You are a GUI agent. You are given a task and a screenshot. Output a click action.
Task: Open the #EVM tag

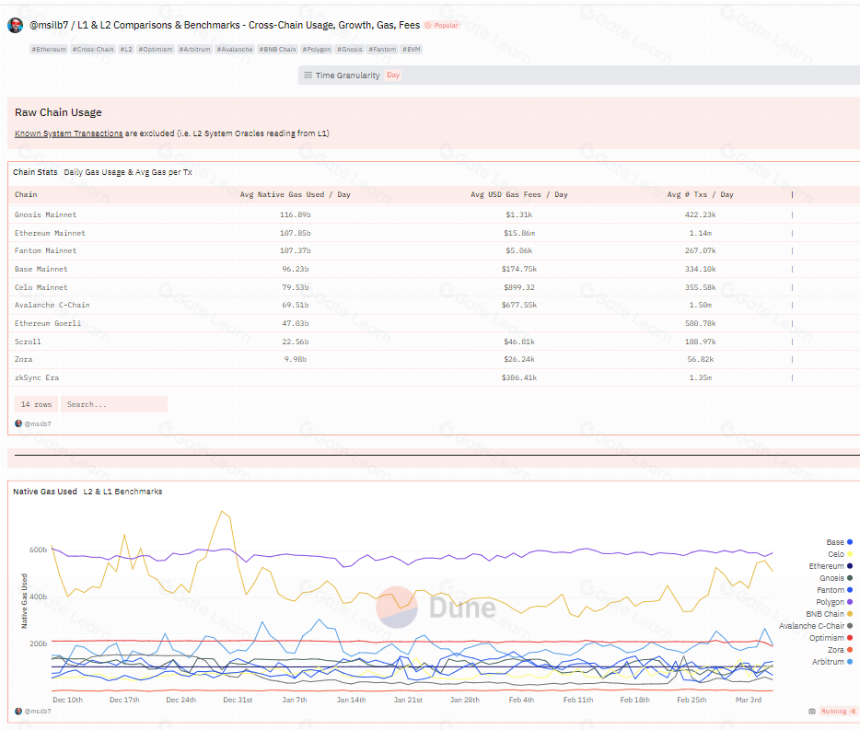411,49
